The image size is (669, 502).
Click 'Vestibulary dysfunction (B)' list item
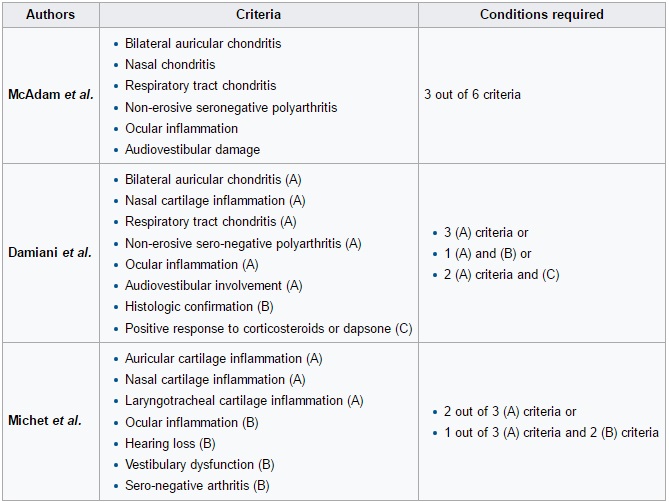(x=200, y=465)
